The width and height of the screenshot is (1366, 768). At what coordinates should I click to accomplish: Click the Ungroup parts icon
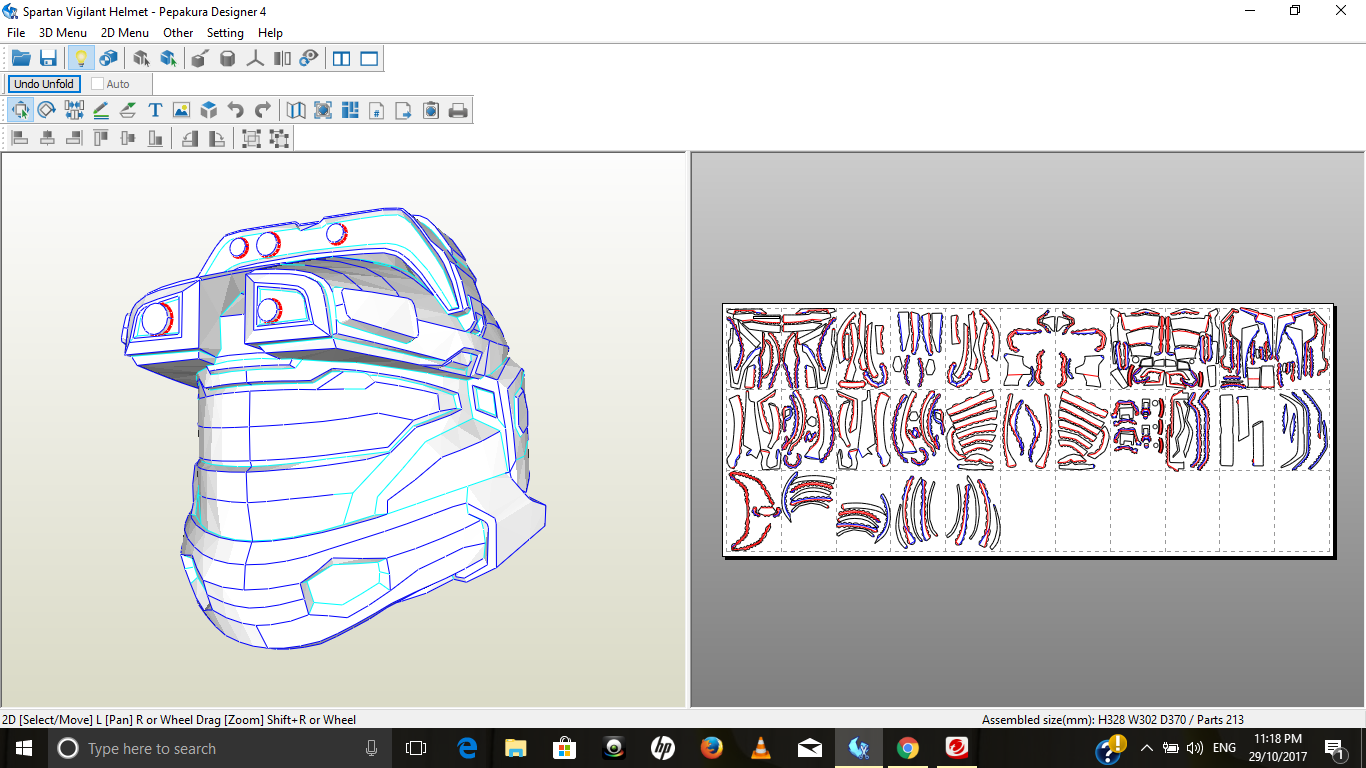point(279,138)
